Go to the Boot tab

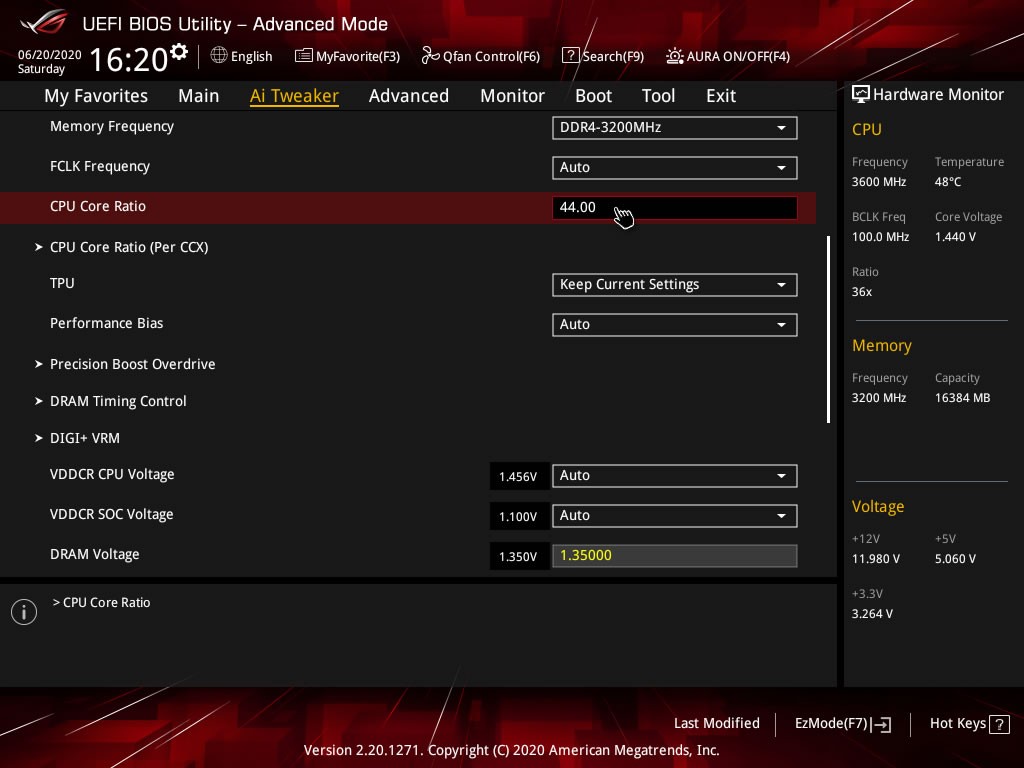click(x=593, y=96)
